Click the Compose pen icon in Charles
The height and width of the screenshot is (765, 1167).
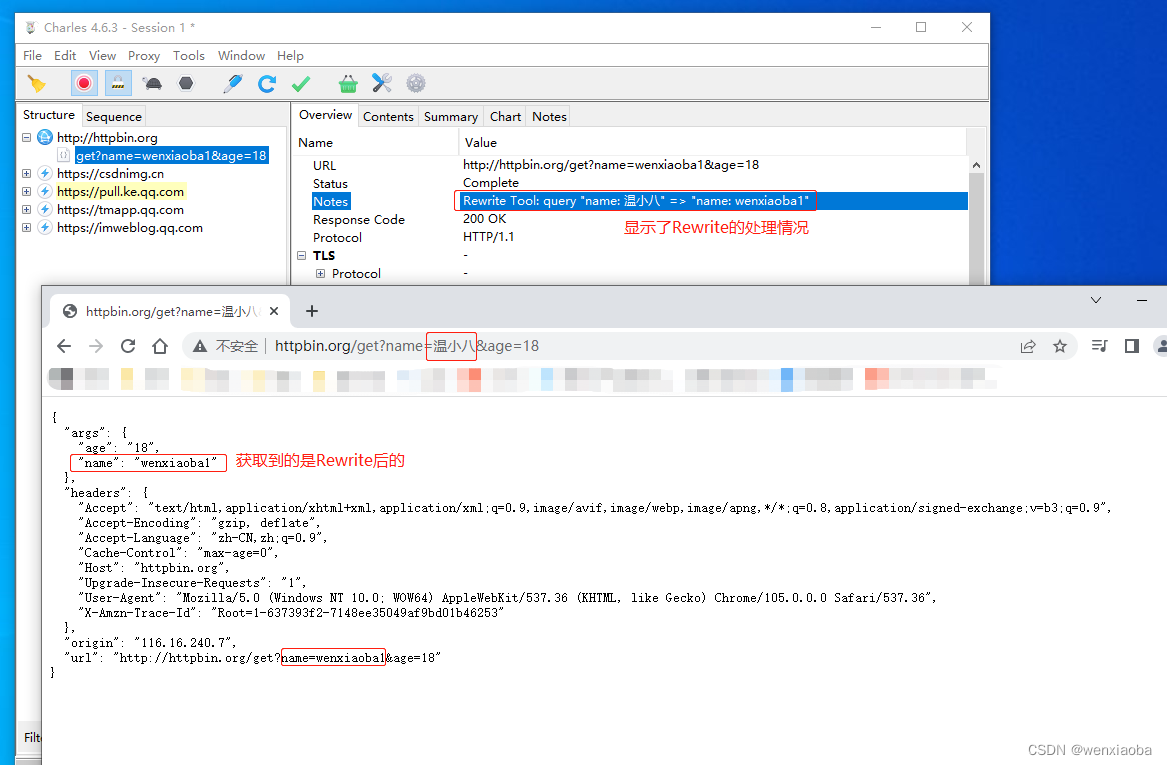point(233,83)
